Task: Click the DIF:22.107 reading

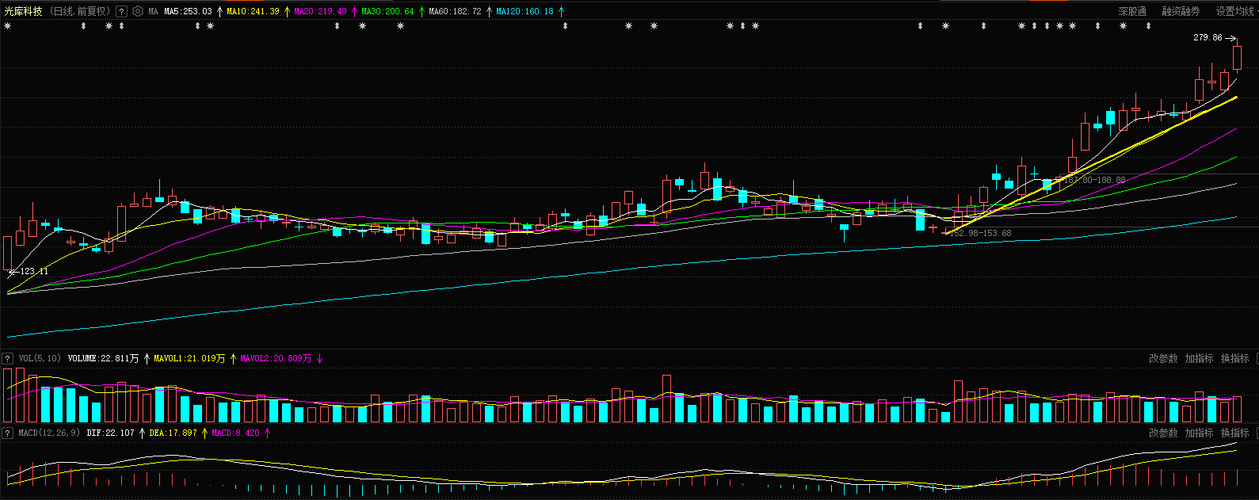Action: coord(111,433)
